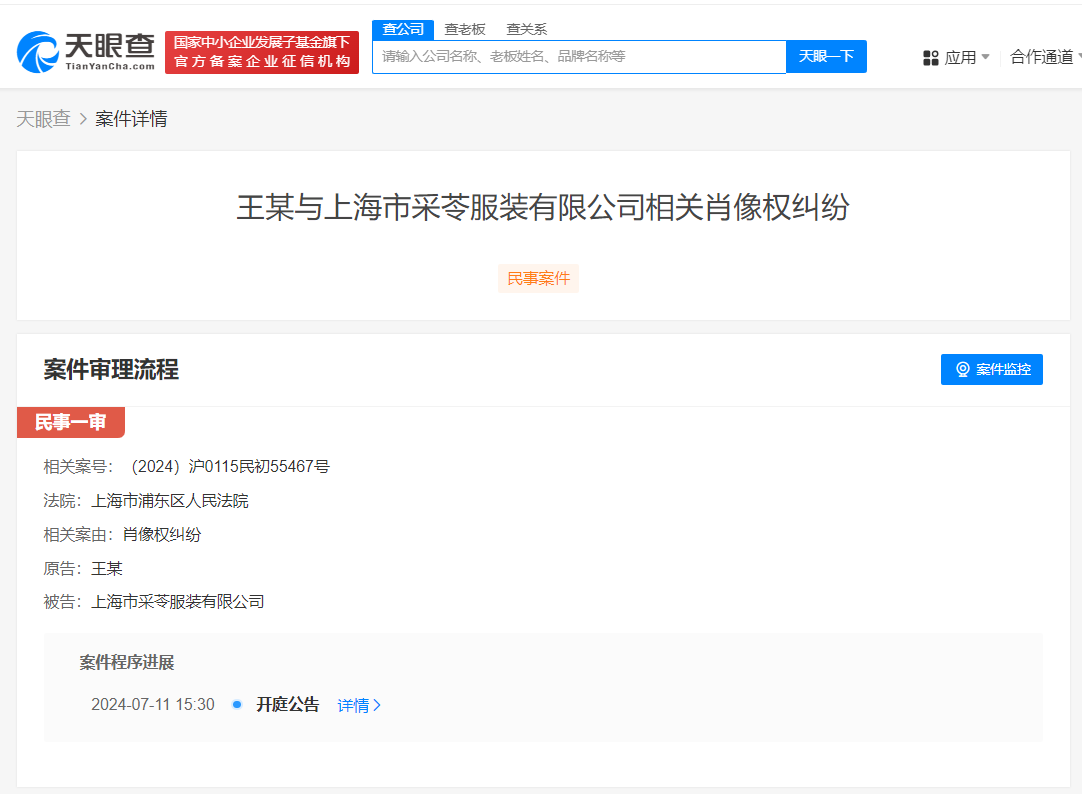Click the 民事一审 red label
Screen dimensions: 1082x794
point(70,422)
